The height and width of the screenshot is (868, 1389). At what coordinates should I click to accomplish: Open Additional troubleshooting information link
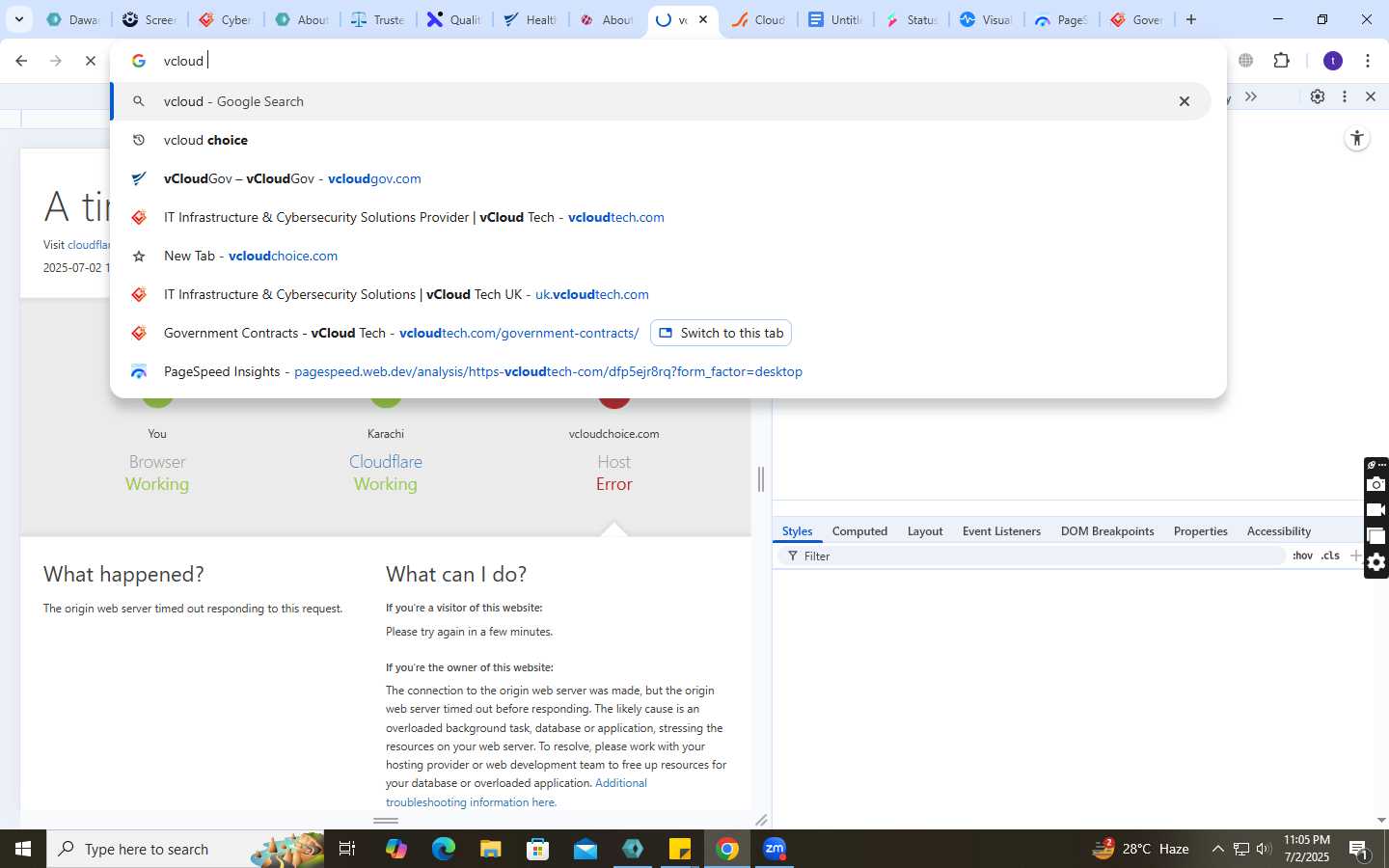coord(516,793)
